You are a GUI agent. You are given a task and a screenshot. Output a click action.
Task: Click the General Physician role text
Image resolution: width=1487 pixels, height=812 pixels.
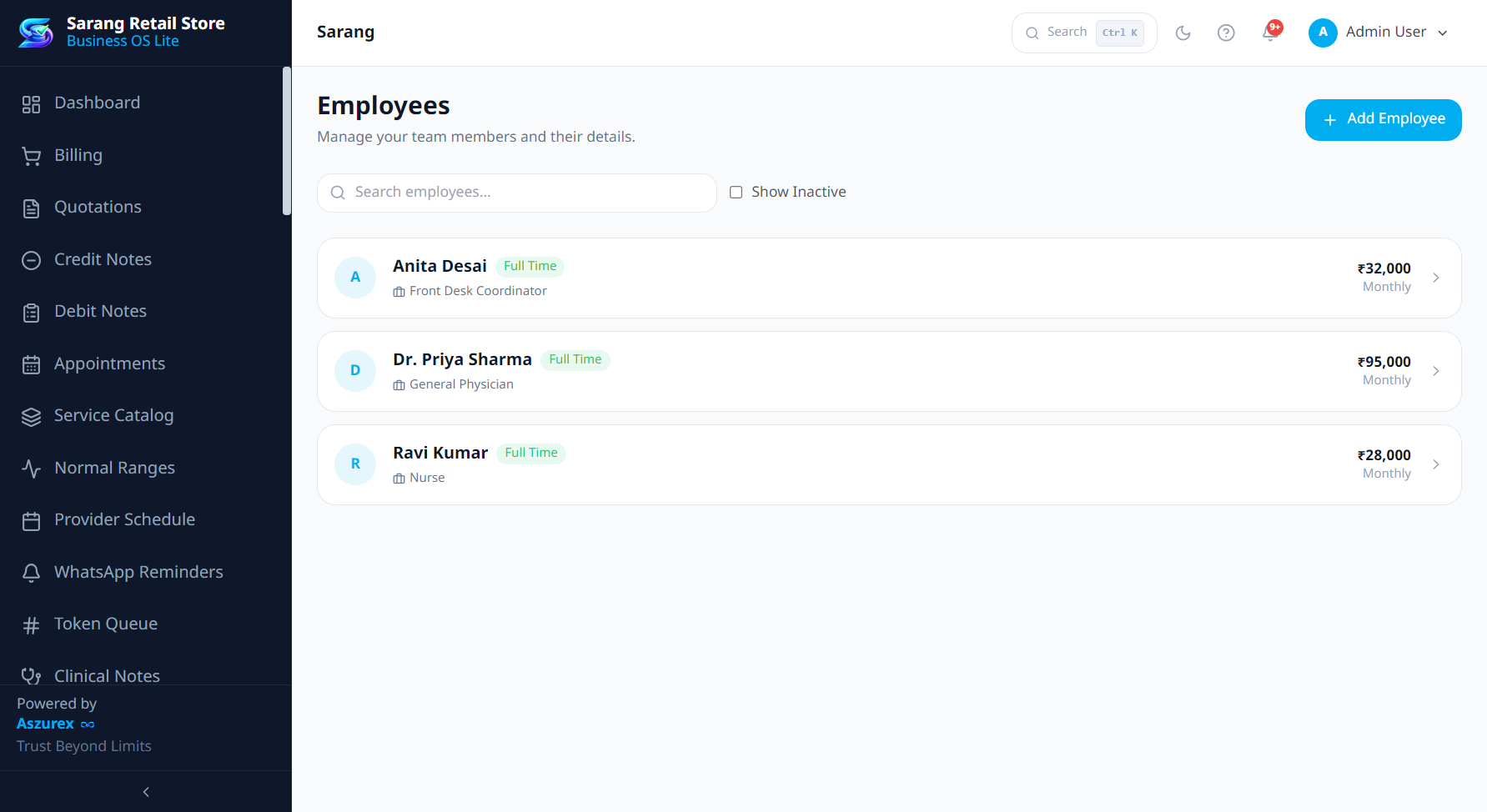click(461, 384)
